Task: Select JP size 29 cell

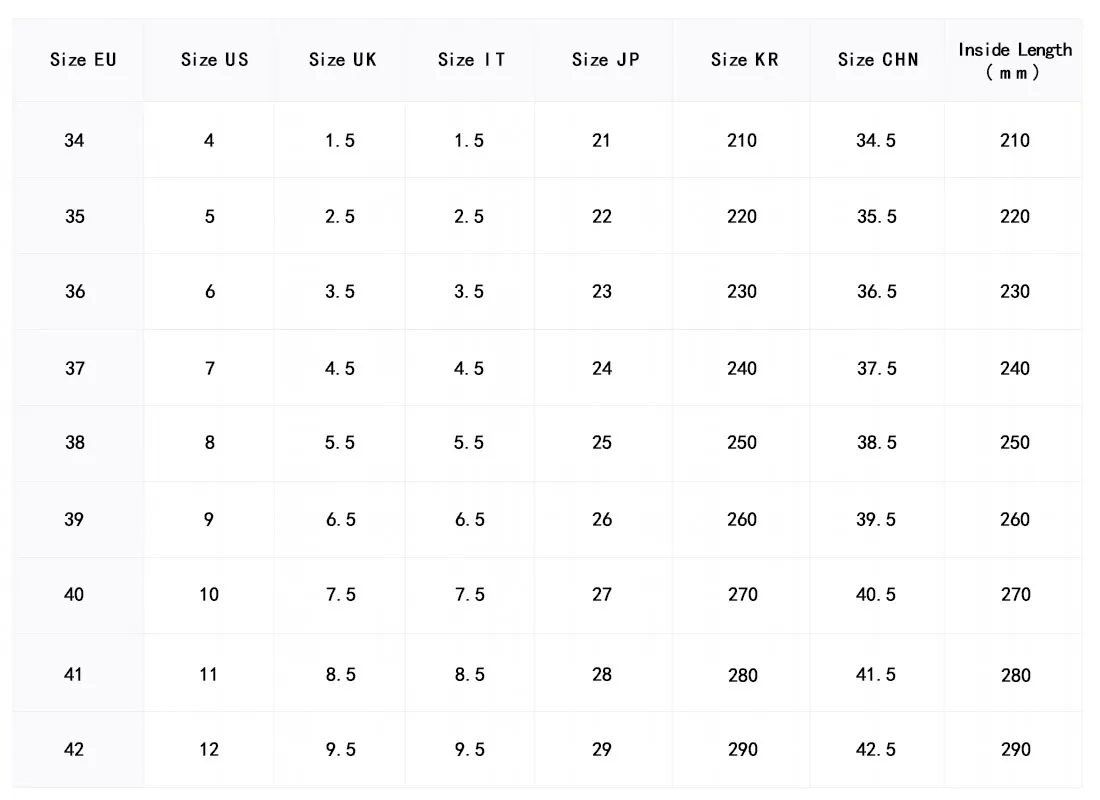Action: [x=601, y=750]
